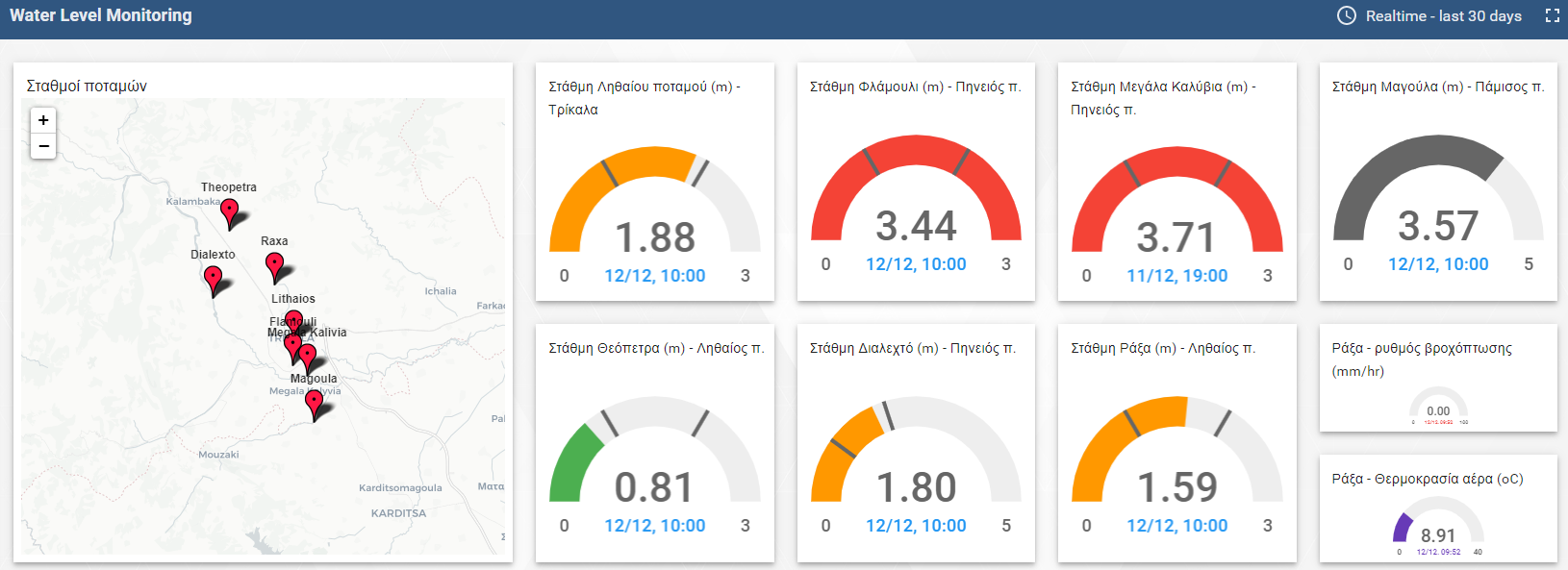Viewport: 1568px width, 570px height.
Task: Click the 3.57 water level reading
Action: 1438,226
